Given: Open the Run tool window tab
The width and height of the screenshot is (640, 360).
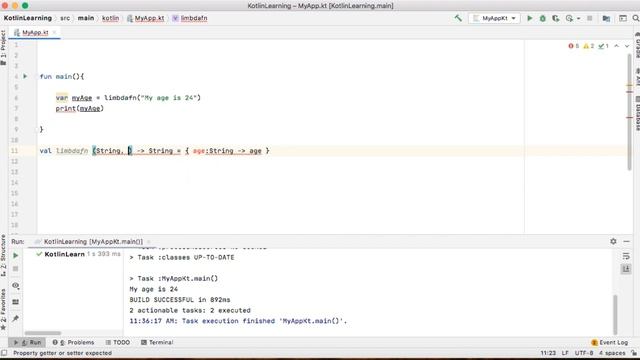Looking at the screenshot, I should click(x=27, y=342).
